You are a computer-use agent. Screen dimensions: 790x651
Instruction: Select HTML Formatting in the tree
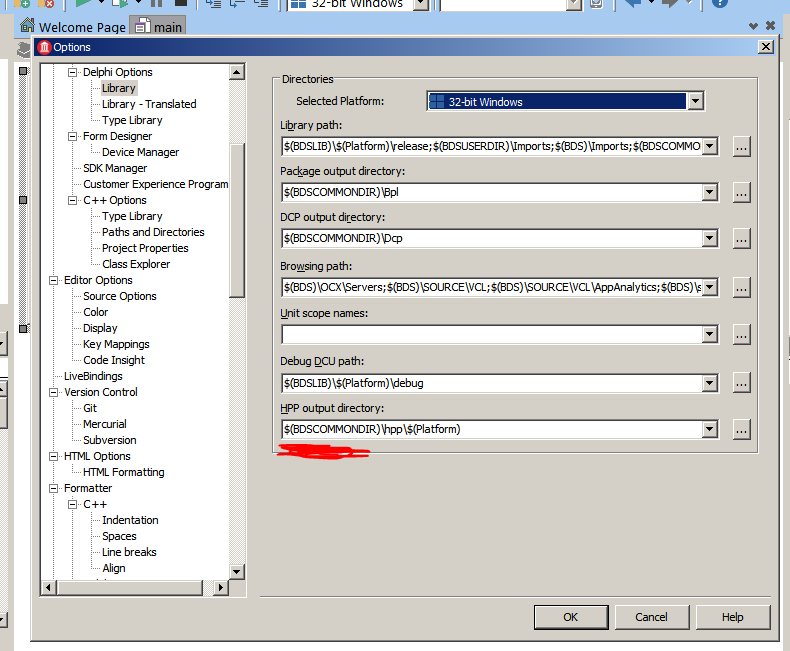pyautogui.click(x=123, y=472)
